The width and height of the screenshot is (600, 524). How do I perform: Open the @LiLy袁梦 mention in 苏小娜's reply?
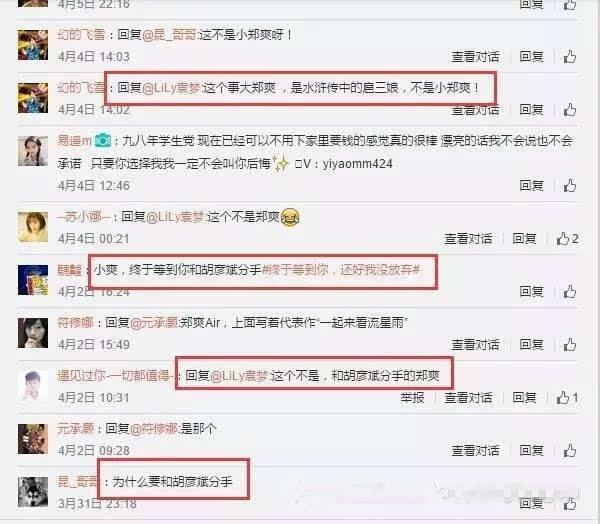[176, 217]
